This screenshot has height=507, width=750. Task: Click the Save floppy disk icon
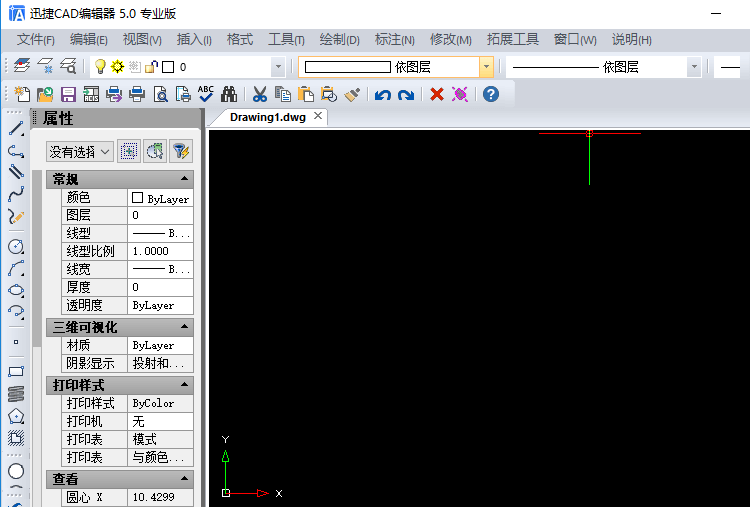click(69, 94)
